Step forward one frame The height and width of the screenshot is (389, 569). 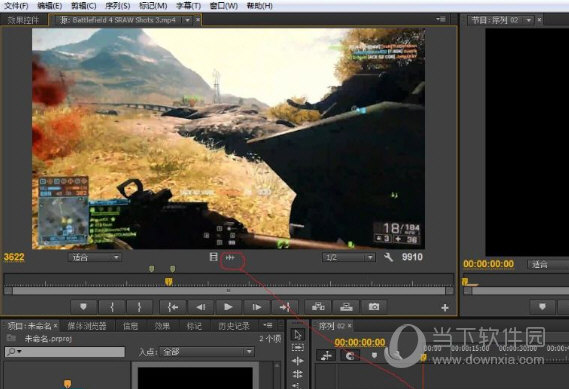tap(257, 307)
